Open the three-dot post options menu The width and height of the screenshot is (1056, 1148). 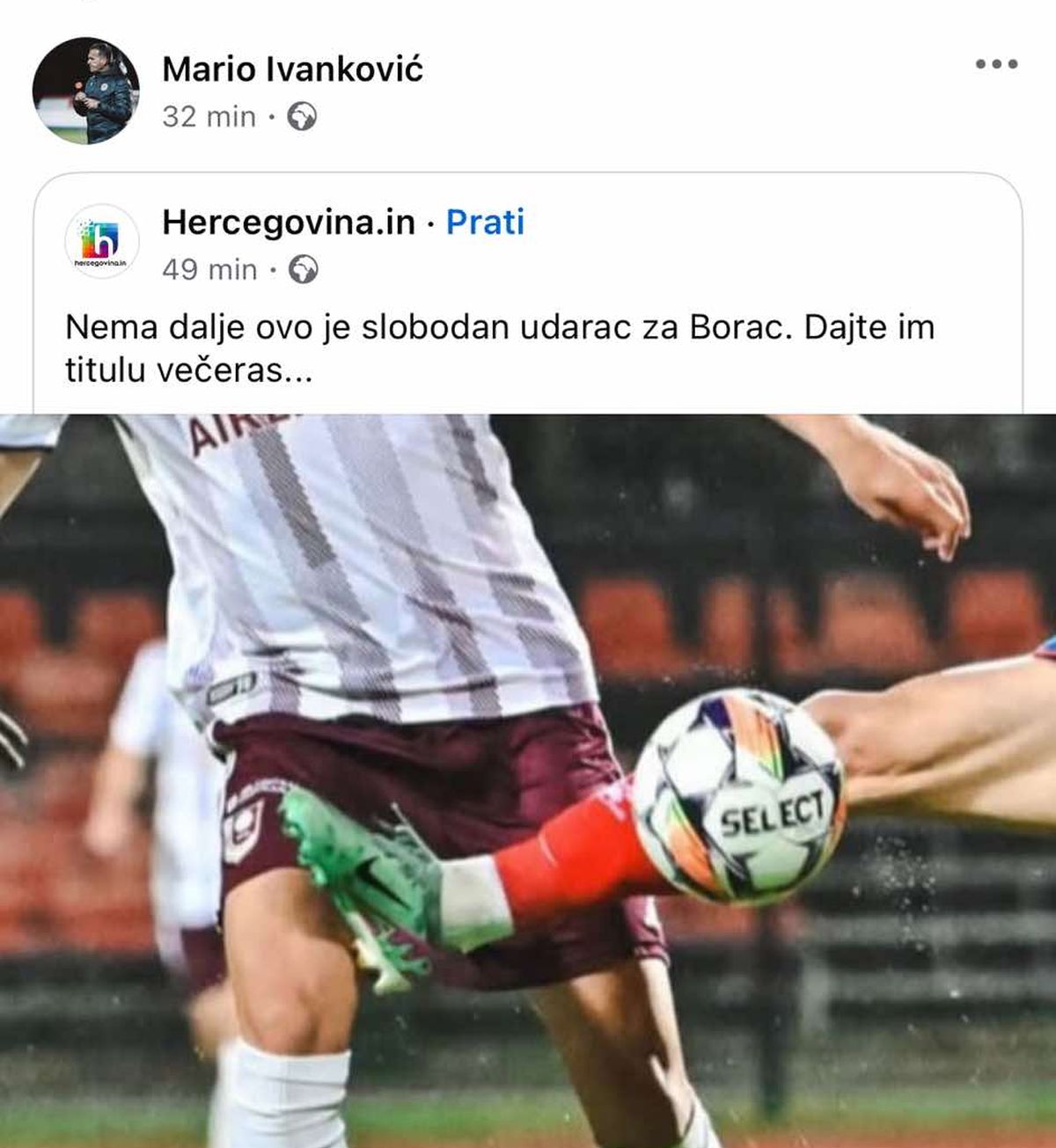tap(996, 64)
